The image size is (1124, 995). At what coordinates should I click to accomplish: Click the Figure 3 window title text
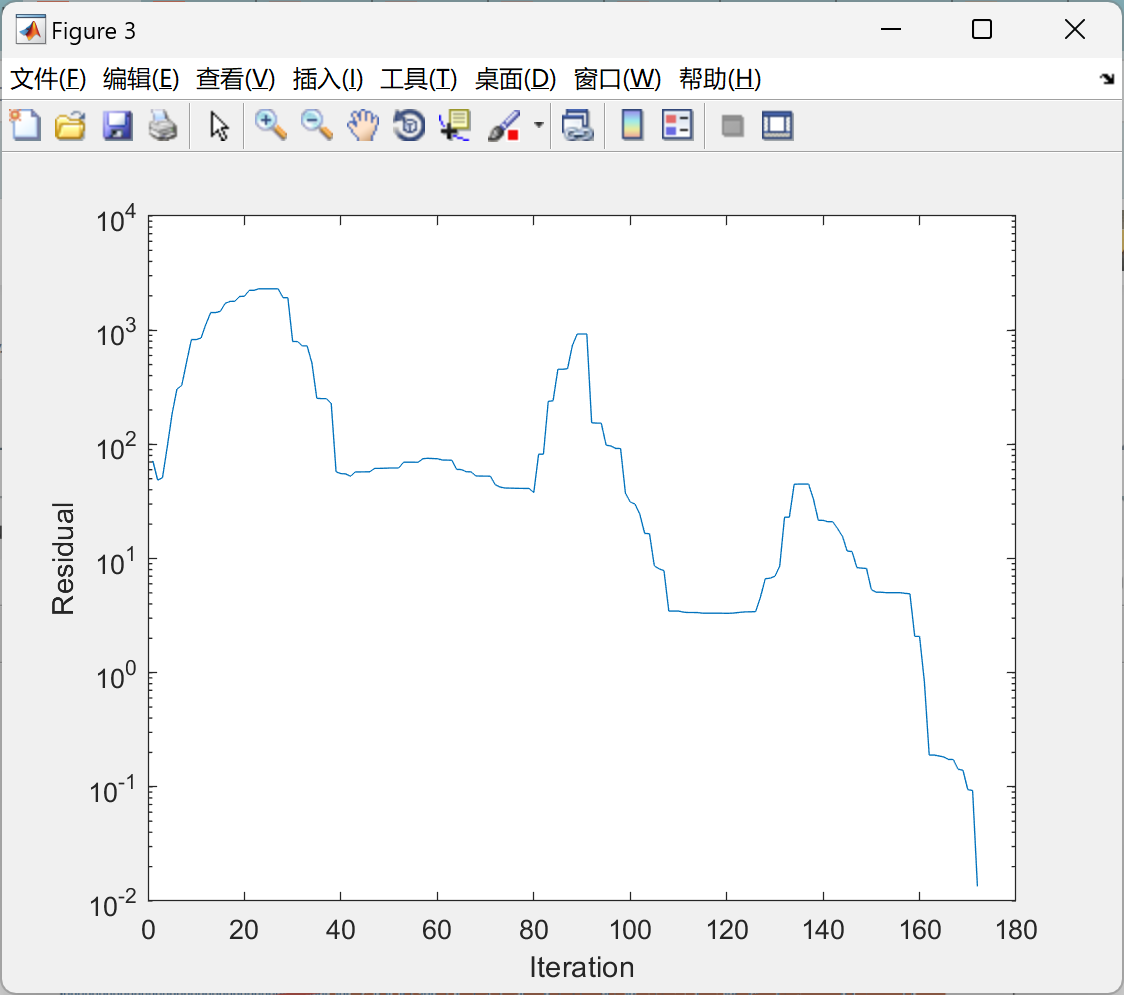tap(93, 31)
